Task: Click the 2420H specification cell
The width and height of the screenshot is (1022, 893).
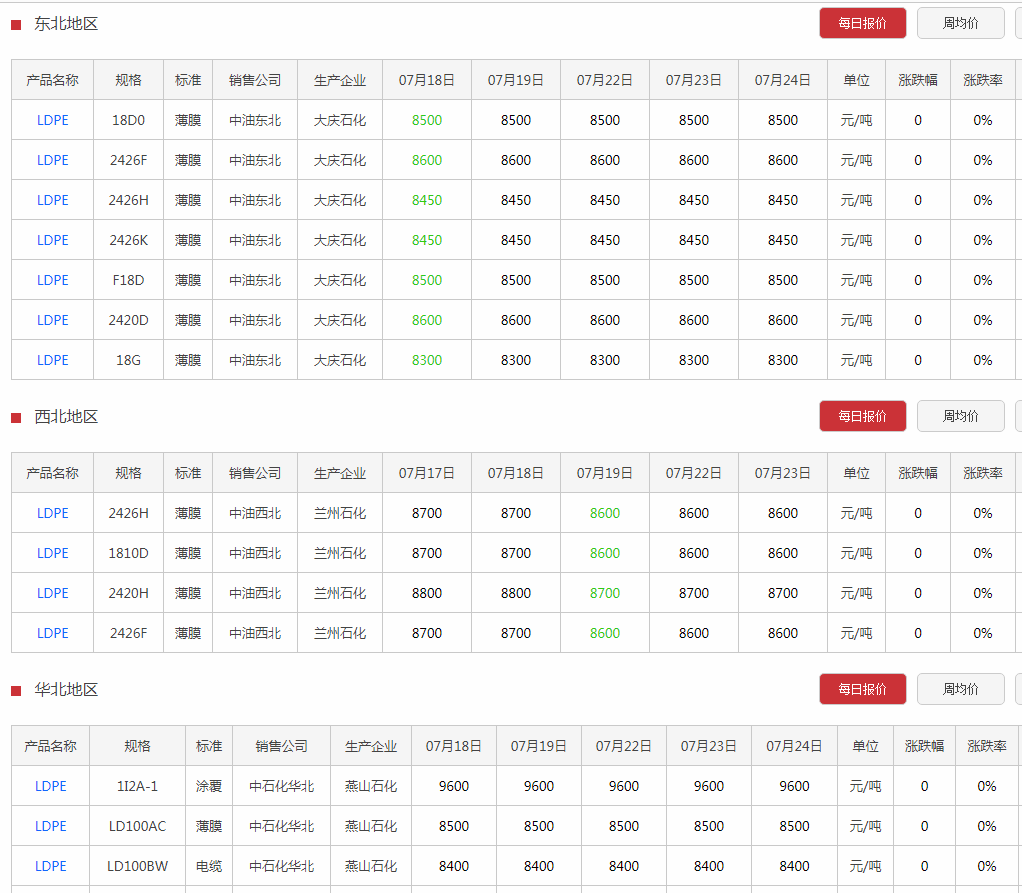Action: (x=128, y=593)
